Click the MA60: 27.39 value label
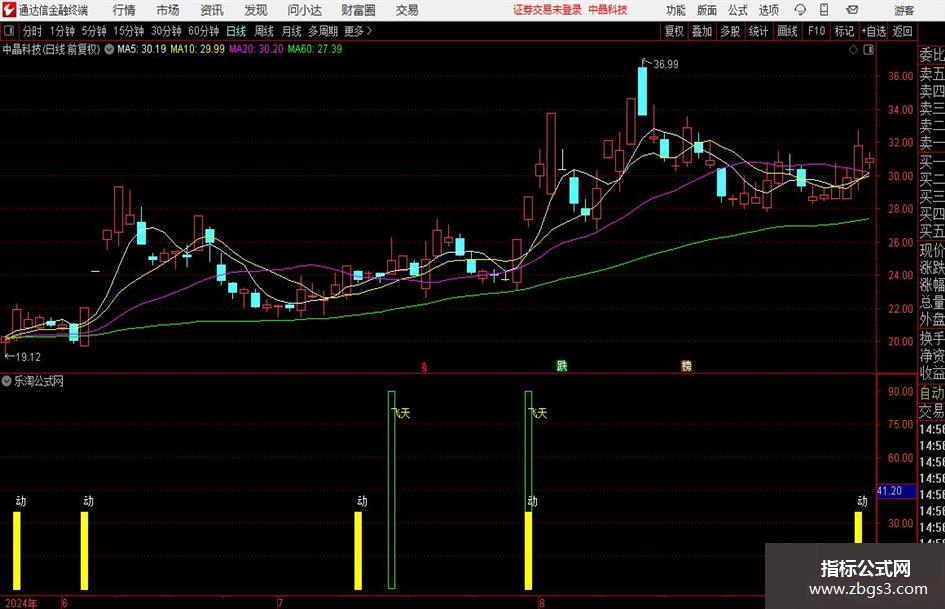Screen dimensions: 945x609 315,49
